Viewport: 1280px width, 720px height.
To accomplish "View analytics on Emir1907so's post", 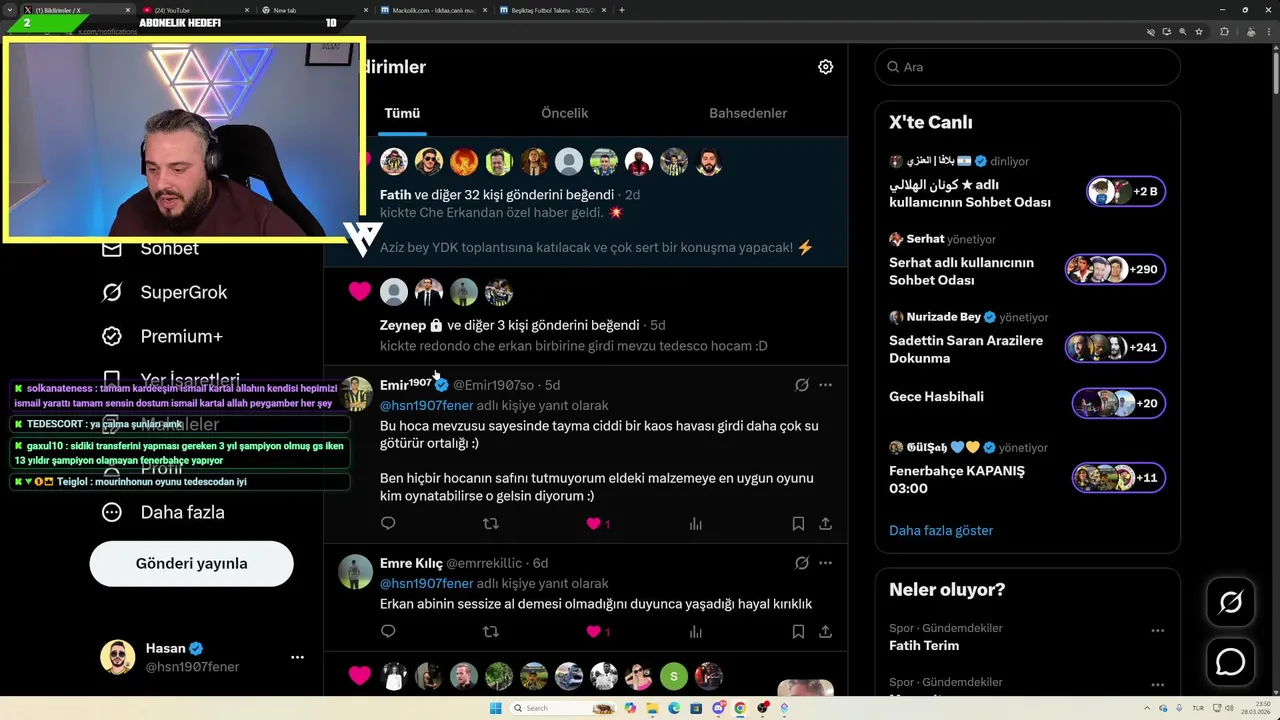I will 696,523.
